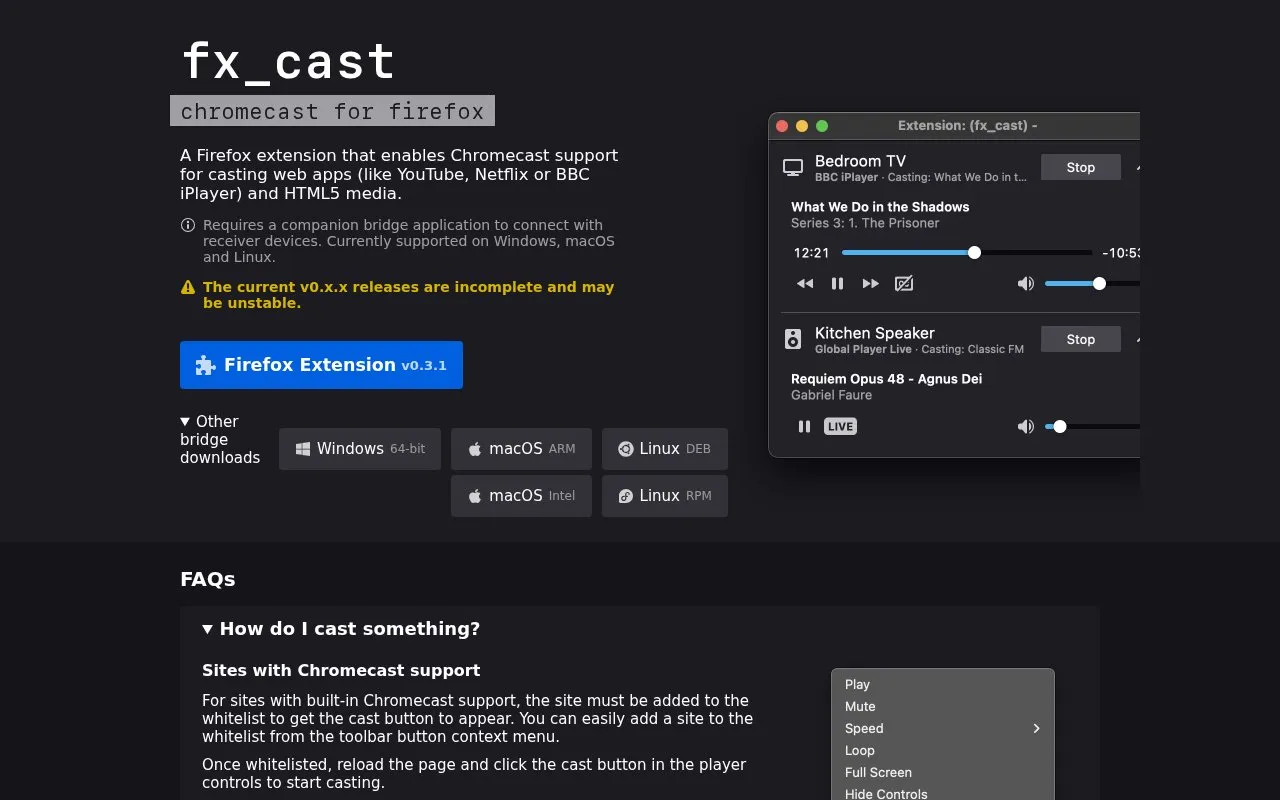
Task: Collapse the Other bridge downloads section
Action: pos(220,440)
